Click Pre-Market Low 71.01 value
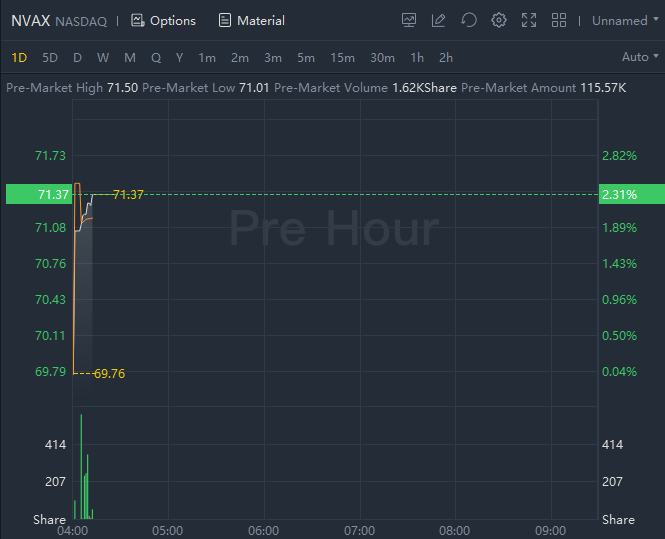 pyautogui.click(x=254, y=88)
